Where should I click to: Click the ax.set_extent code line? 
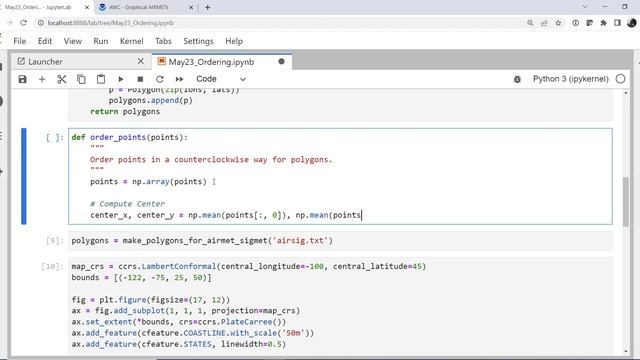click(179, 322)
